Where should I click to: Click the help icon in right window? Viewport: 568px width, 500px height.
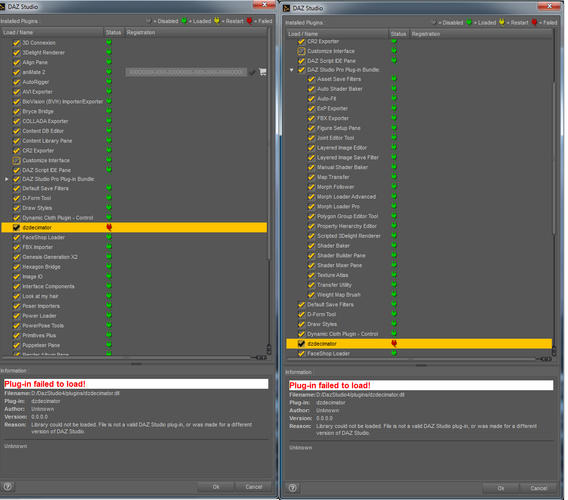pyautogui.click(x=292, y=488)
